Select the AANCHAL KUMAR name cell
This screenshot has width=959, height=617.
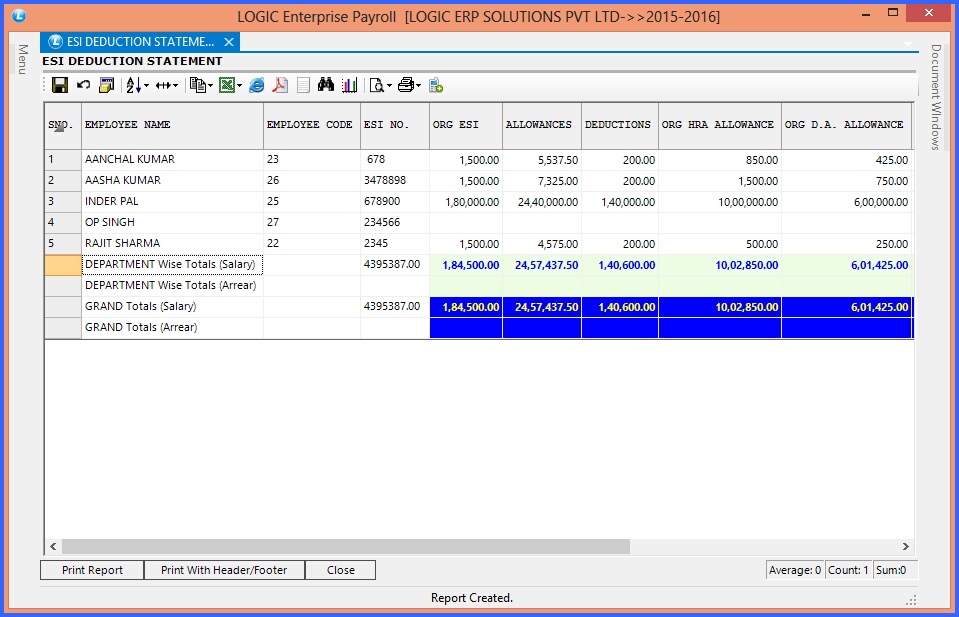(172, 160)
